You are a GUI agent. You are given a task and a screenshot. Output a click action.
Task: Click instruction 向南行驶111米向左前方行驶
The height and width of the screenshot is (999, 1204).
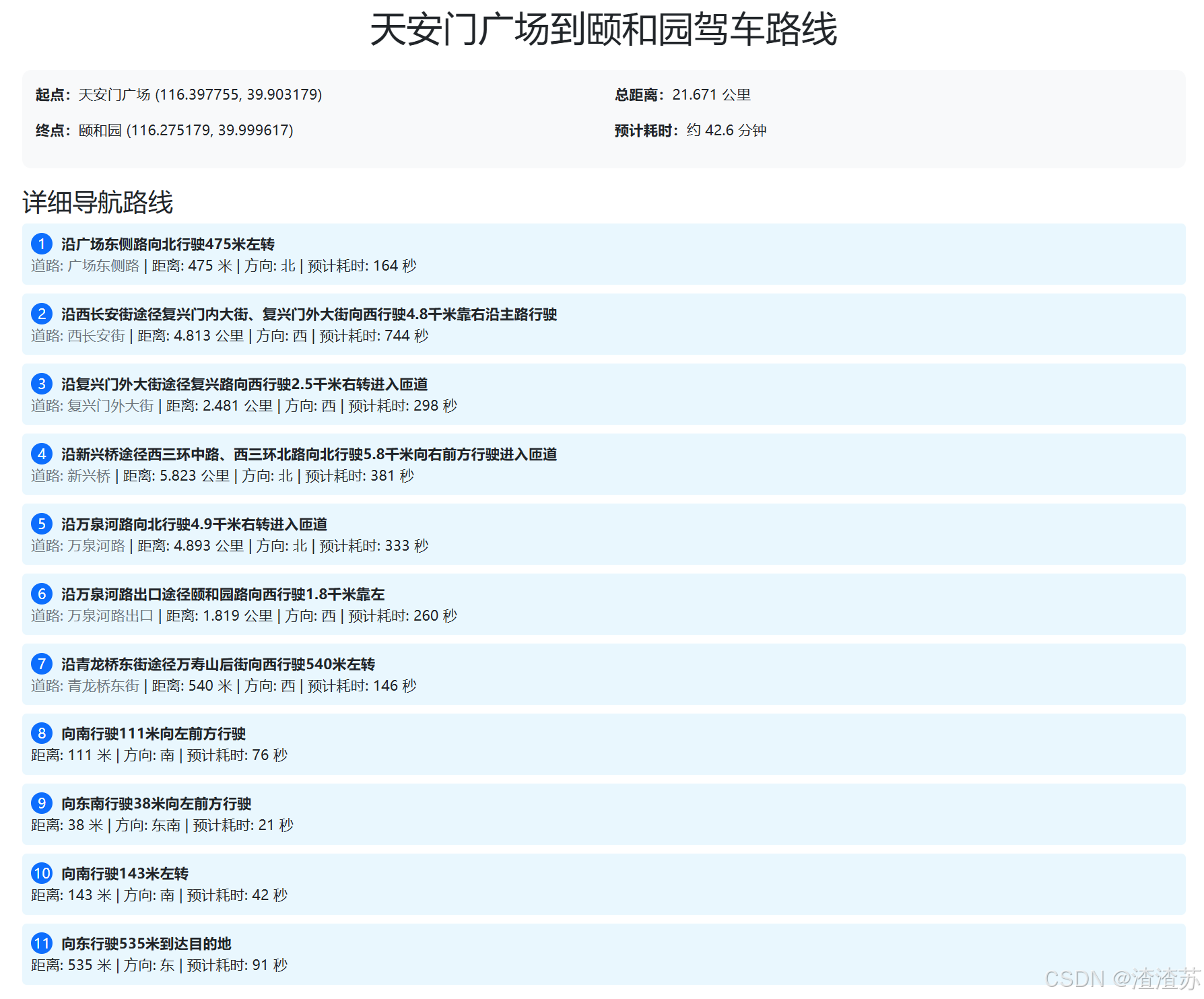[154, 733]
